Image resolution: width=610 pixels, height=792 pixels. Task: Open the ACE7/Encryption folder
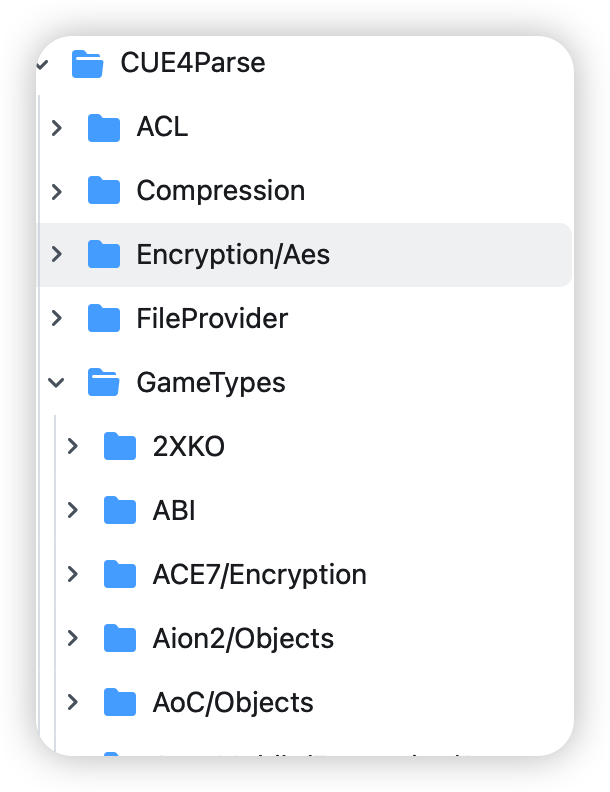259,575
